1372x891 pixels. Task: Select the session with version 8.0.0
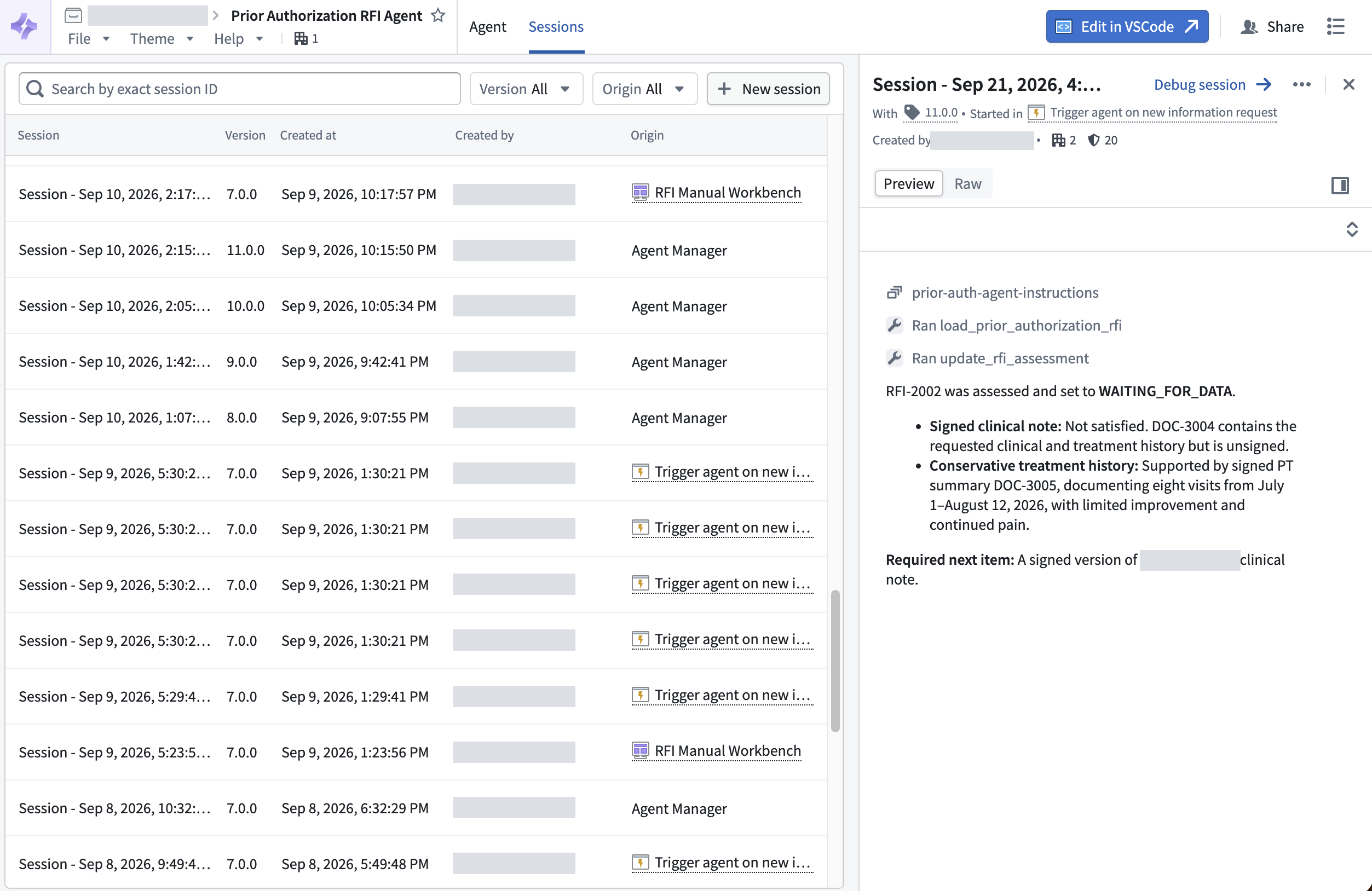416,417
